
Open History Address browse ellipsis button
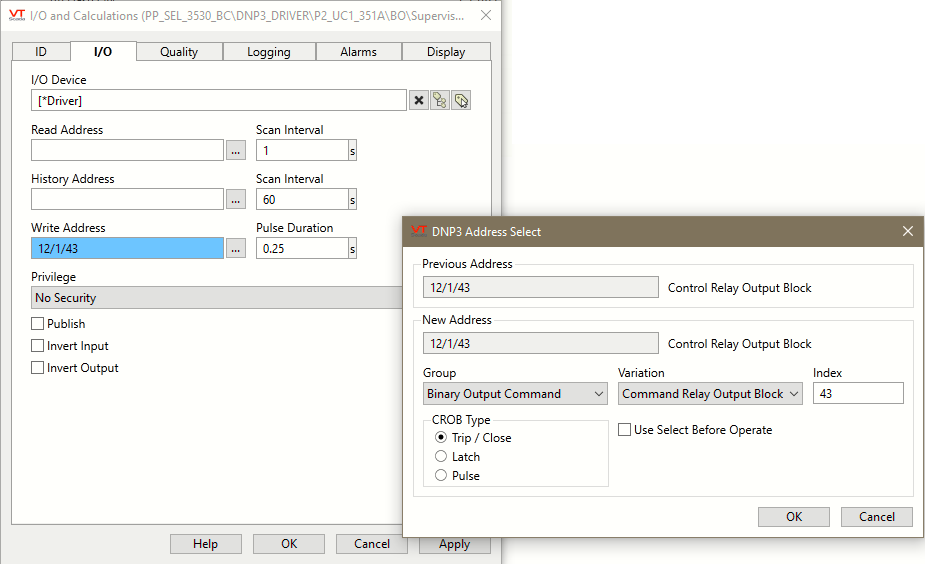point(236,199)
